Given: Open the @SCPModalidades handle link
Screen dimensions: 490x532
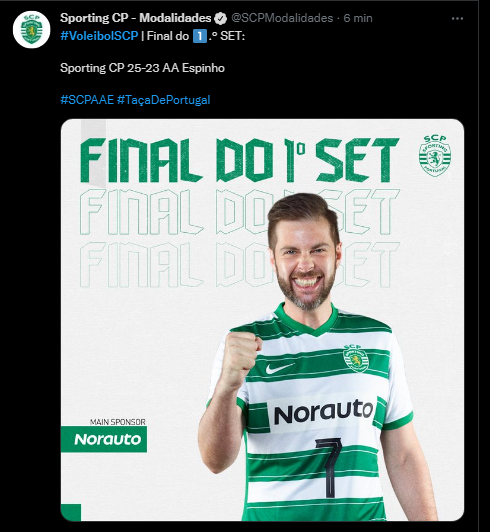Looking at the screenshot, I should click(282, 18).
